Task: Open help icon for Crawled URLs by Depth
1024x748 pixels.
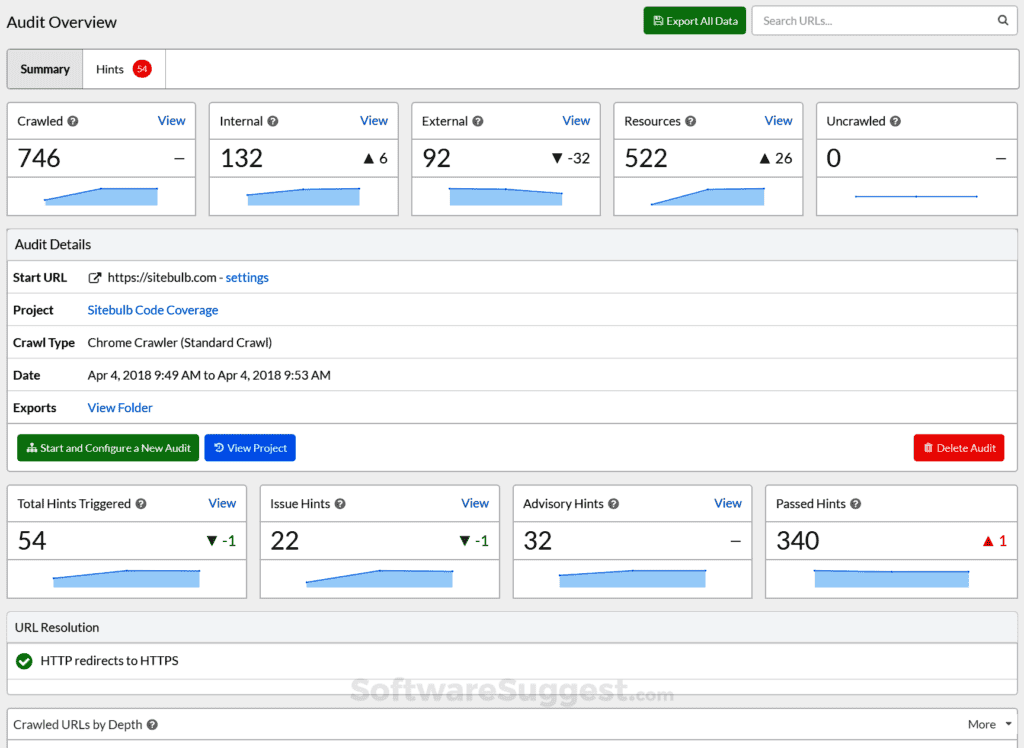Action: coord(152,724)
